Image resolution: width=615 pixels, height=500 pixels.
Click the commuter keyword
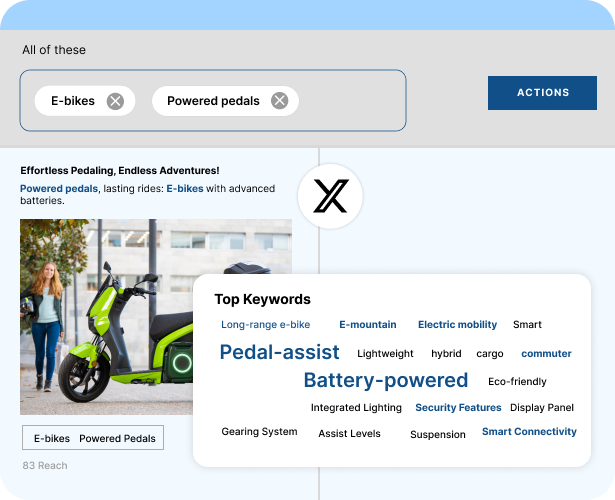546,354
